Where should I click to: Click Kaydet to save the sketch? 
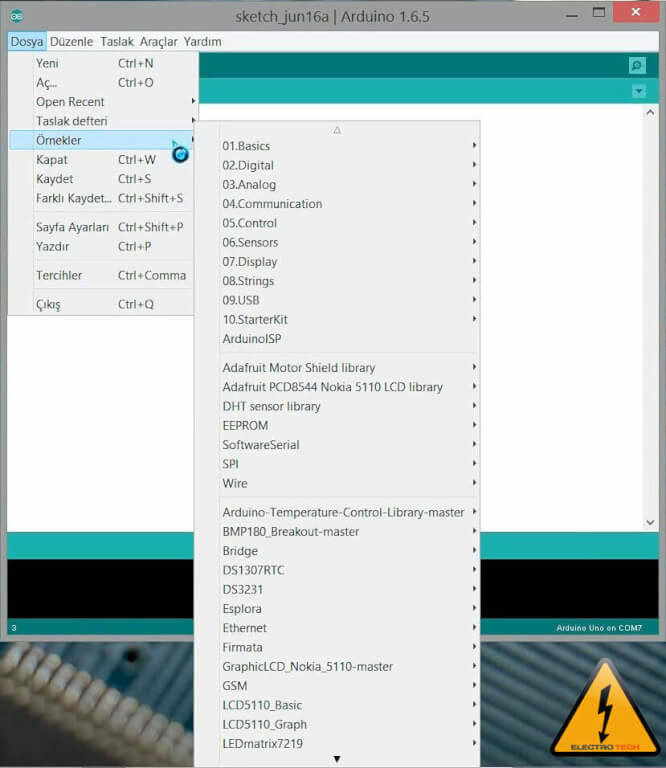point(101,179)
